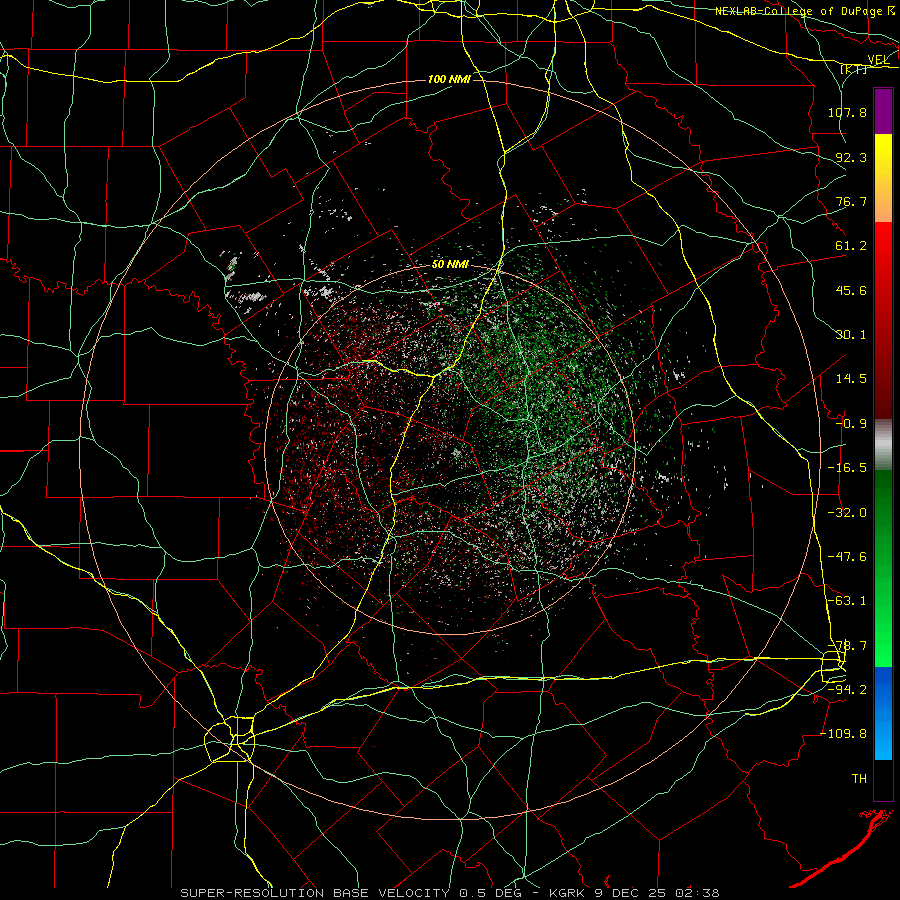Screen dimensions: 900x900
Task: Click SUPER-RESOLUTION BASE VELOCITY in the caption
Action: click(315, 893)
